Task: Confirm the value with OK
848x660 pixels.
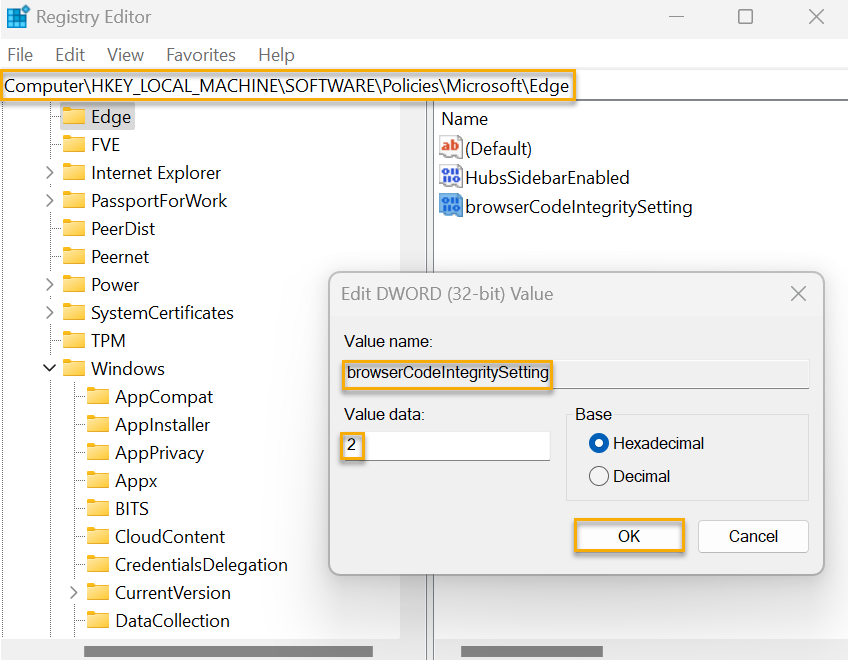Action: (629, 536)
